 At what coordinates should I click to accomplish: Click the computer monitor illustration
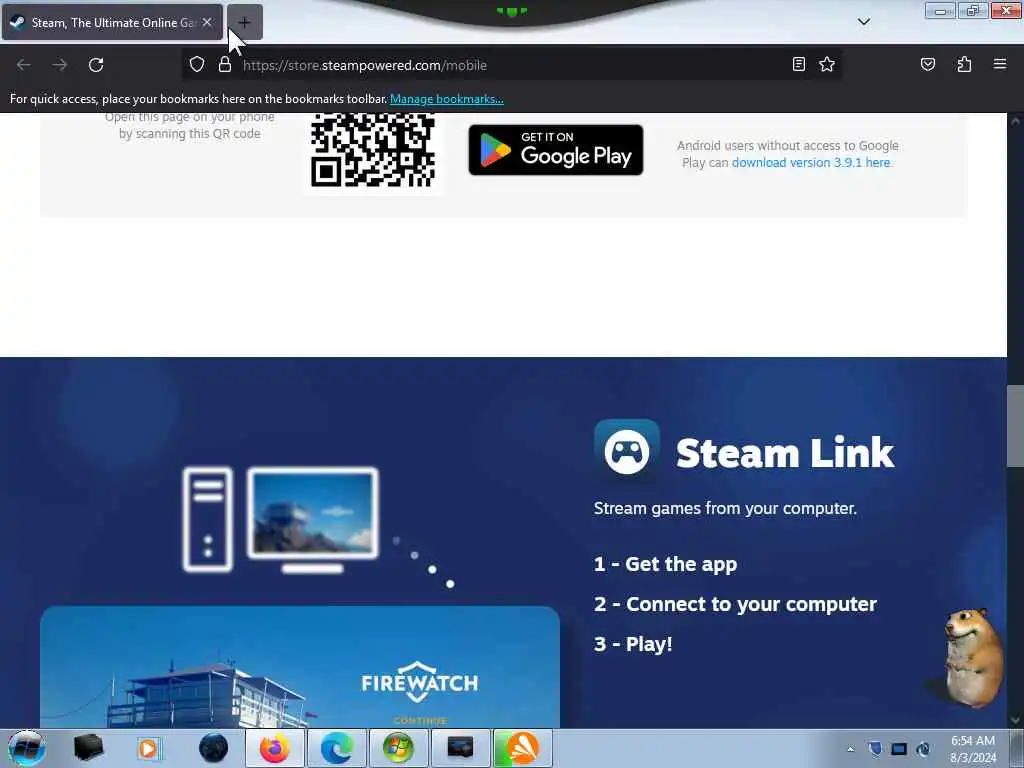click(313, 520)
